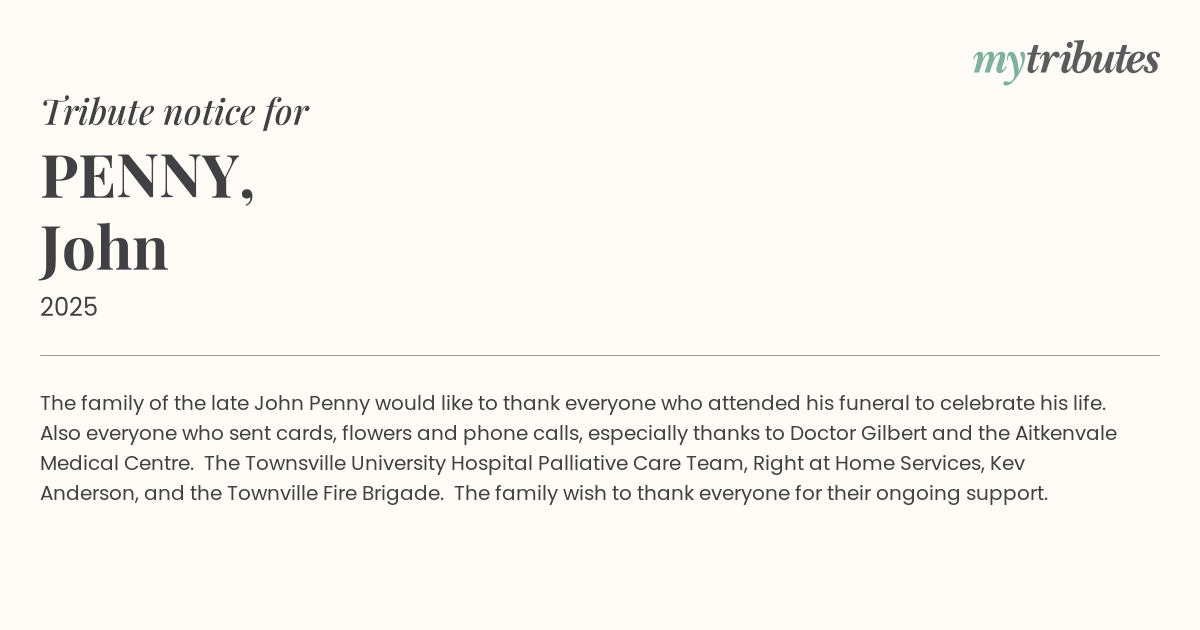Click "Right at Home Services" text

(864, 463)
